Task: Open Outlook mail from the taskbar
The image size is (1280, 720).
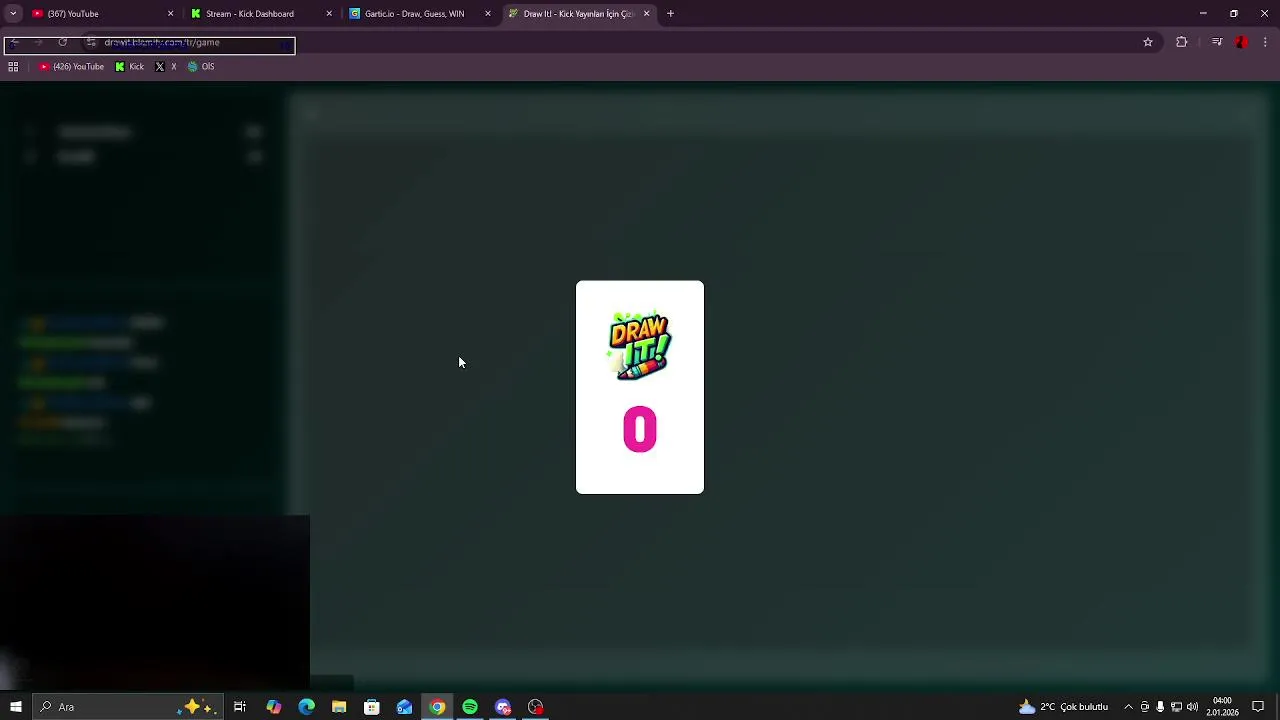Action: point(404,707)
